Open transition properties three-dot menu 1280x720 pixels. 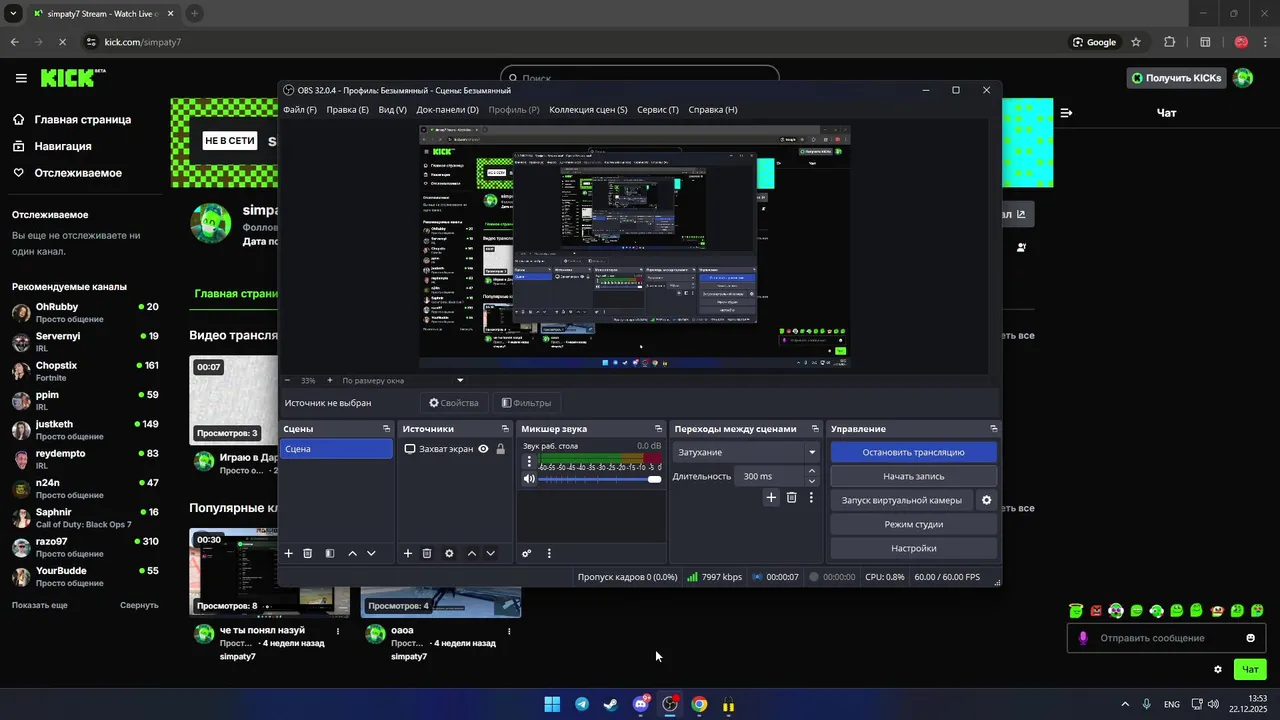point(811,497)
